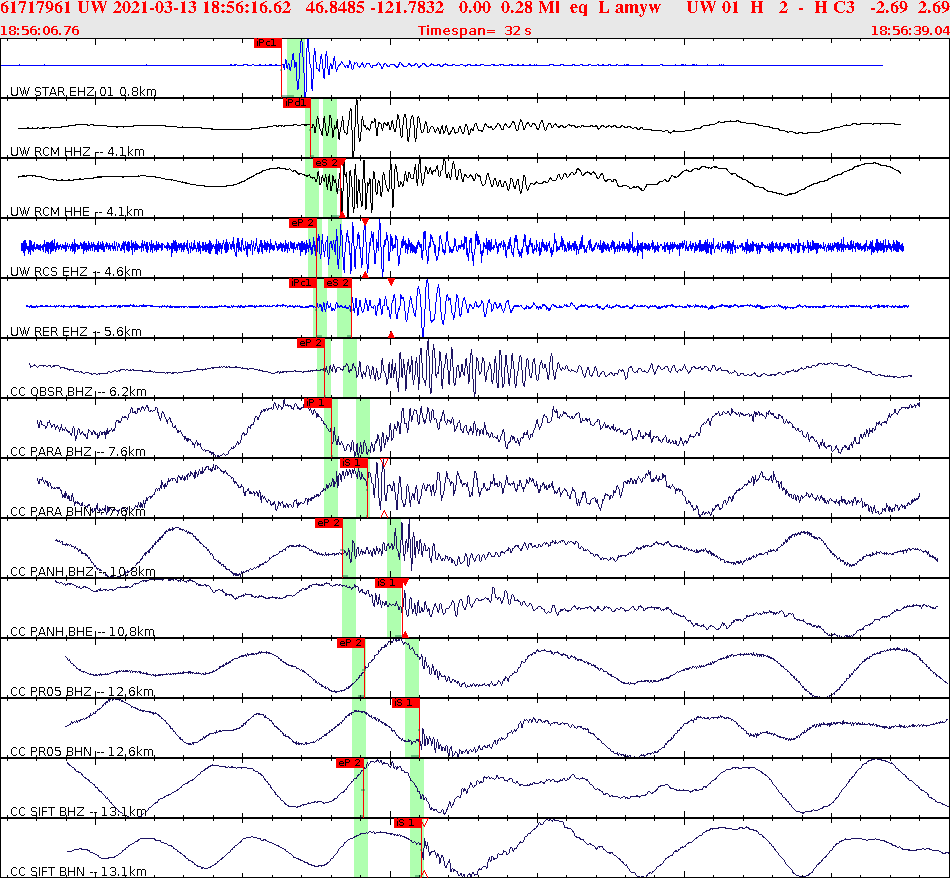The width and height of the screenshot is (950, 878).
Task: Click the CC SIFT BHZ station label
Action: click(x=50, y=810)
